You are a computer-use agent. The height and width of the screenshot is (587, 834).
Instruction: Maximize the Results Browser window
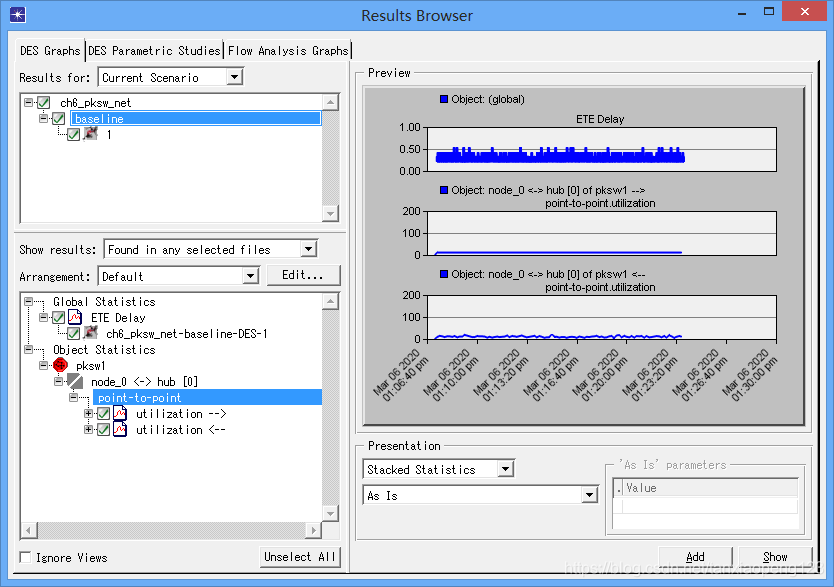tap(769, 12)
